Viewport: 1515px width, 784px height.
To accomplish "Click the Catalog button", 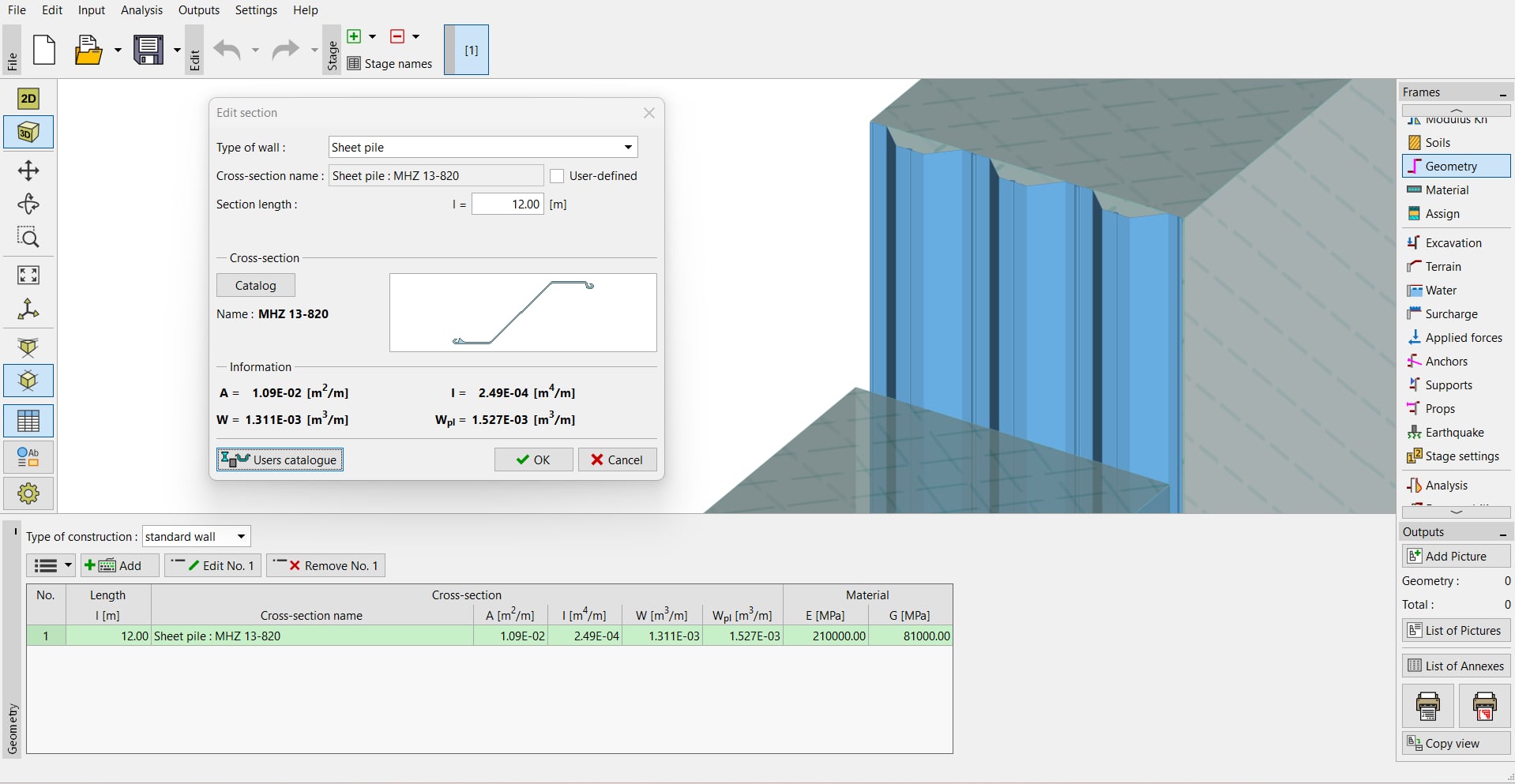I will click(255, 286).
